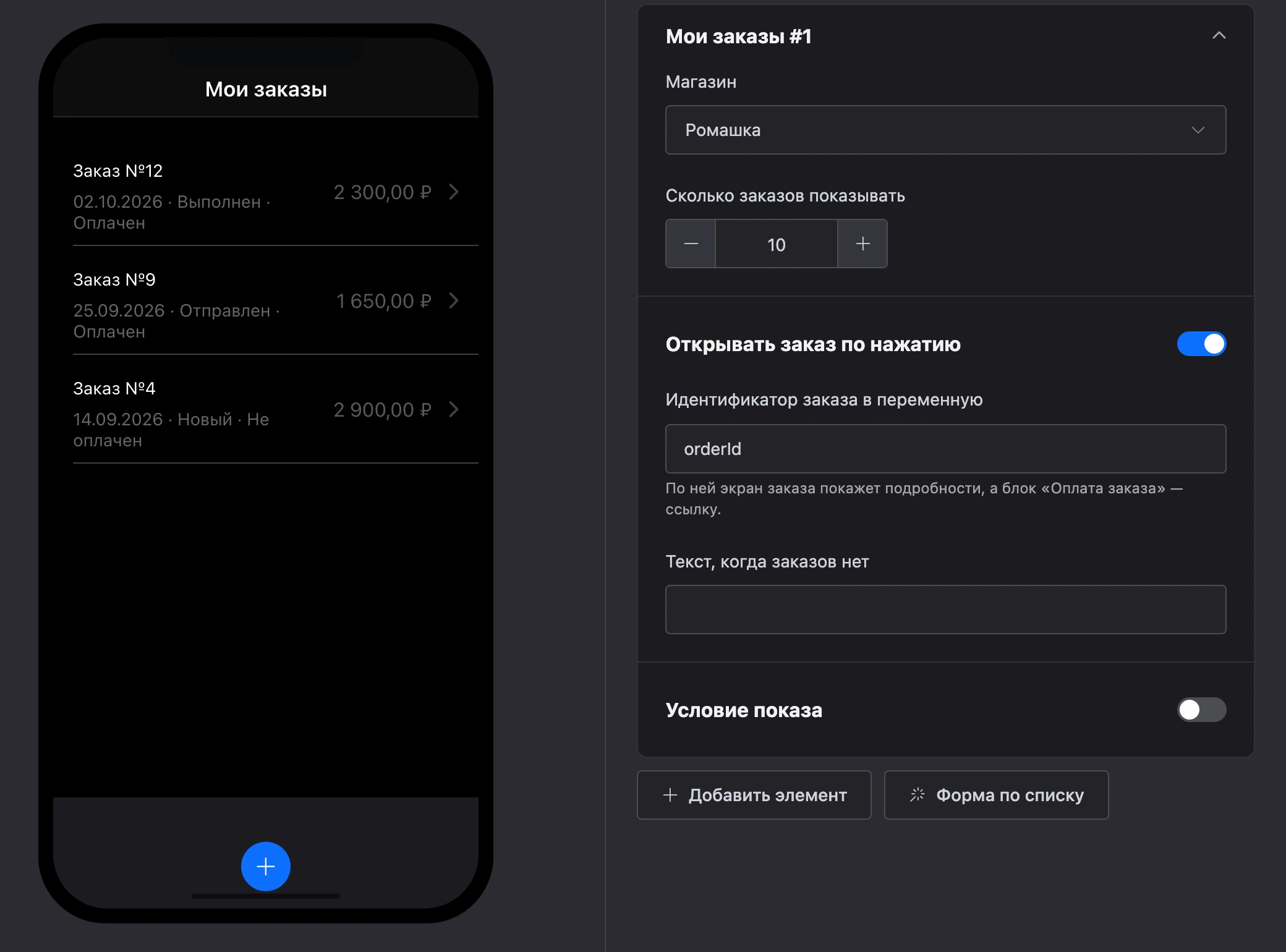Select Заказ №4 row in preview
Screen dimensions: 1286x952
click(276, 410)
